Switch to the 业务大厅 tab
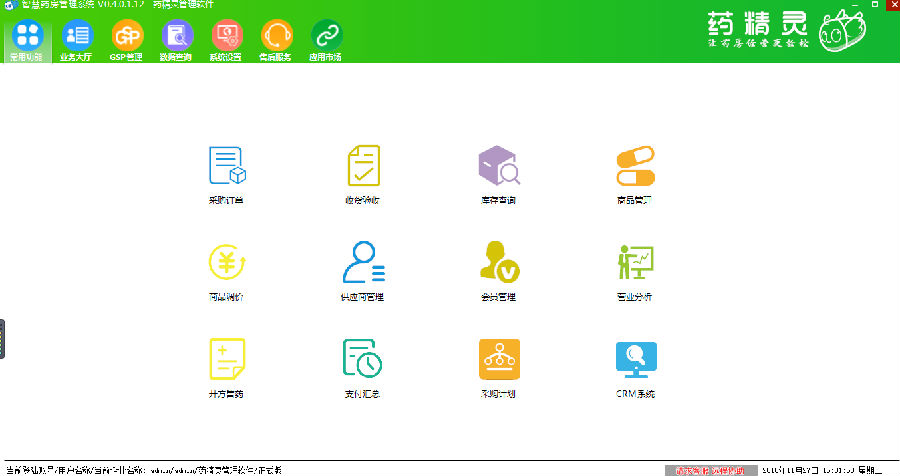Image resolution: width=900 pixels, height=476 pixels. click(x=76, y=38)
